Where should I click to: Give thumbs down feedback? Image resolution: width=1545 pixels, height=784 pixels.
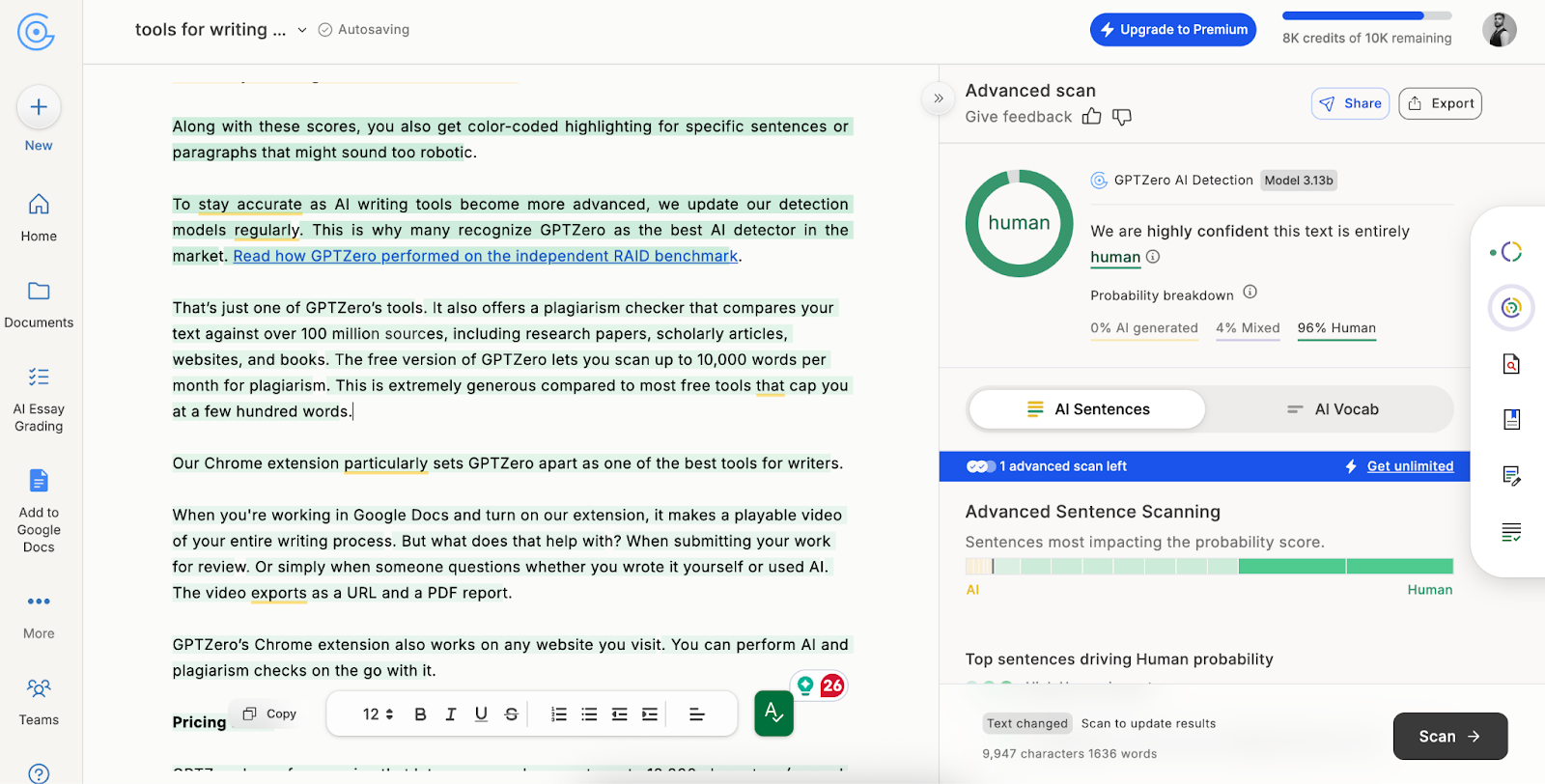tap(1122, 117)
